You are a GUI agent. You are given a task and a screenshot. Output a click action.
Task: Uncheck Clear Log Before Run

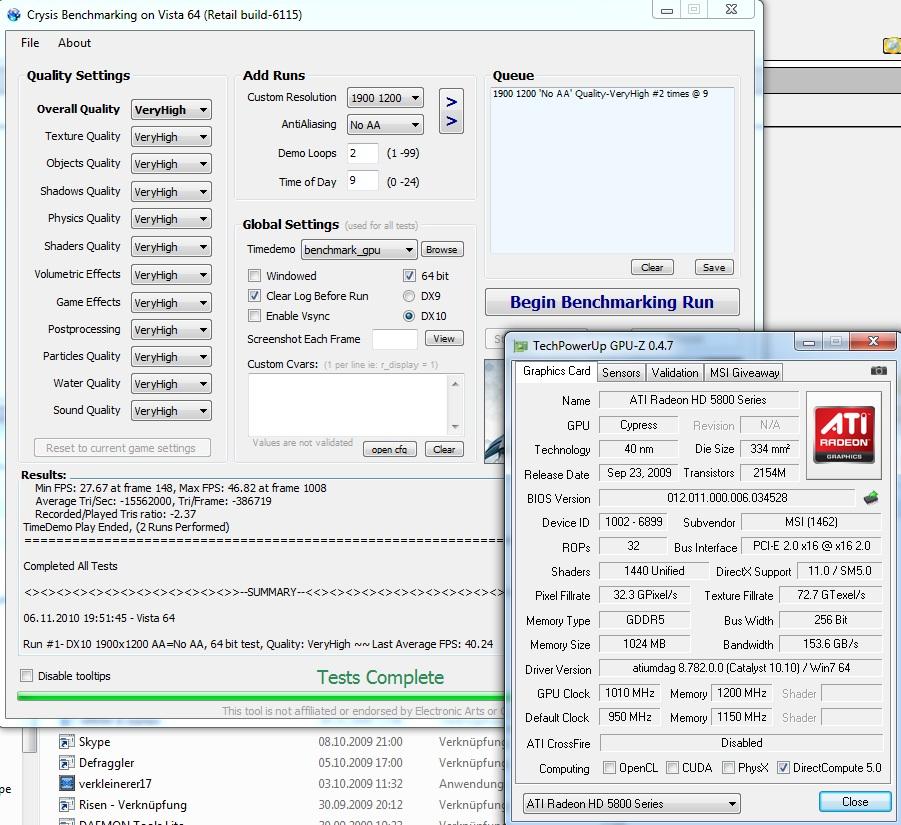click(x=254, y=296)
